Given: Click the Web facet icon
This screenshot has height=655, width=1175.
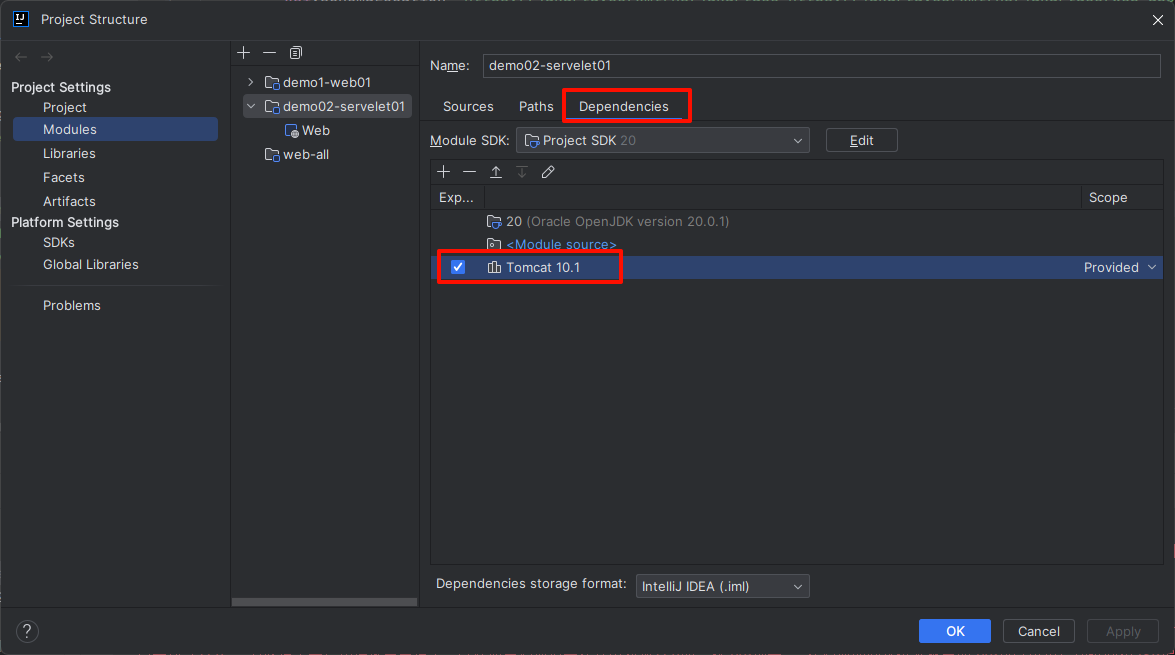Looking at the screenshot, I should click(292, 130).
